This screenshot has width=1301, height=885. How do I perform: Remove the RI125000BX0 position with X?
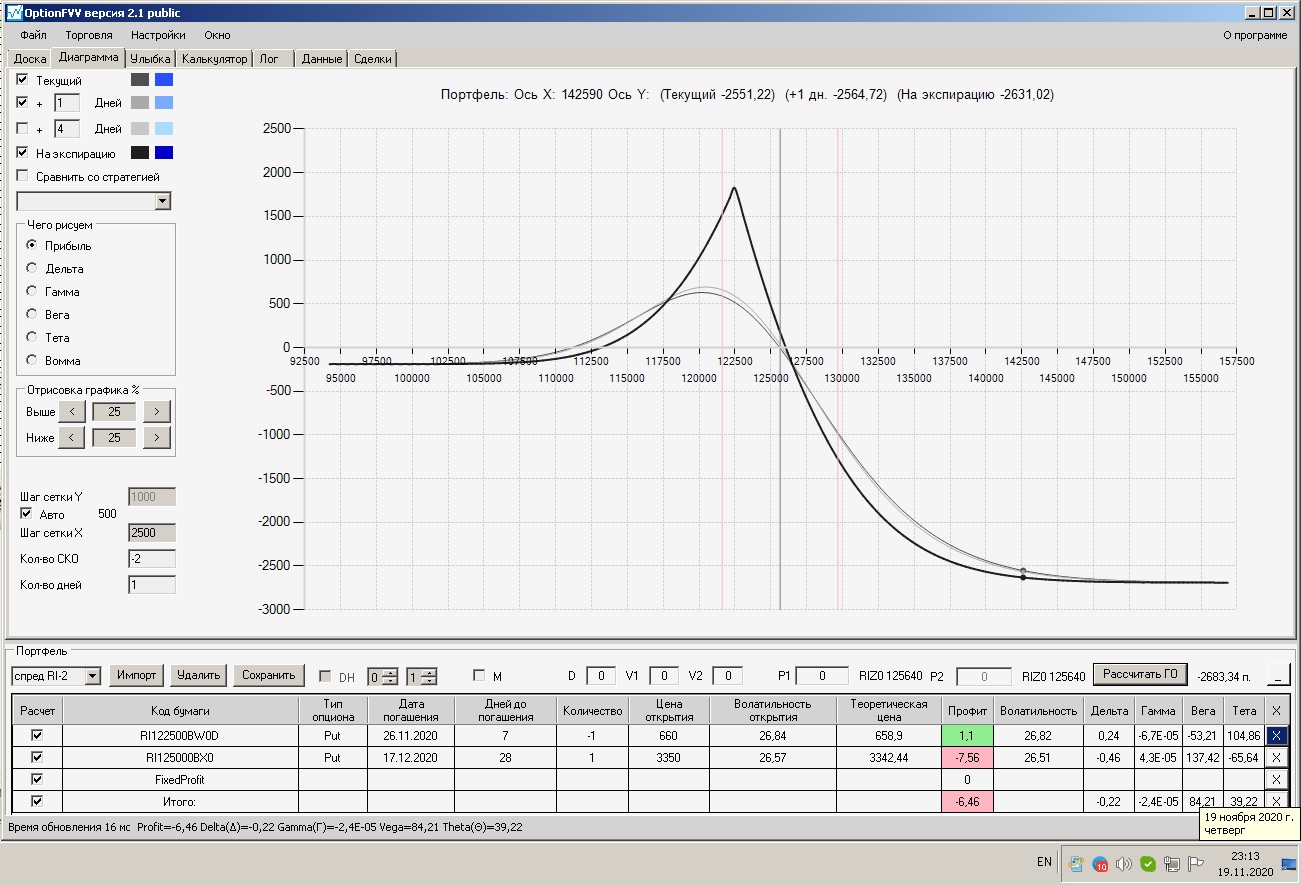[1276, 758]
